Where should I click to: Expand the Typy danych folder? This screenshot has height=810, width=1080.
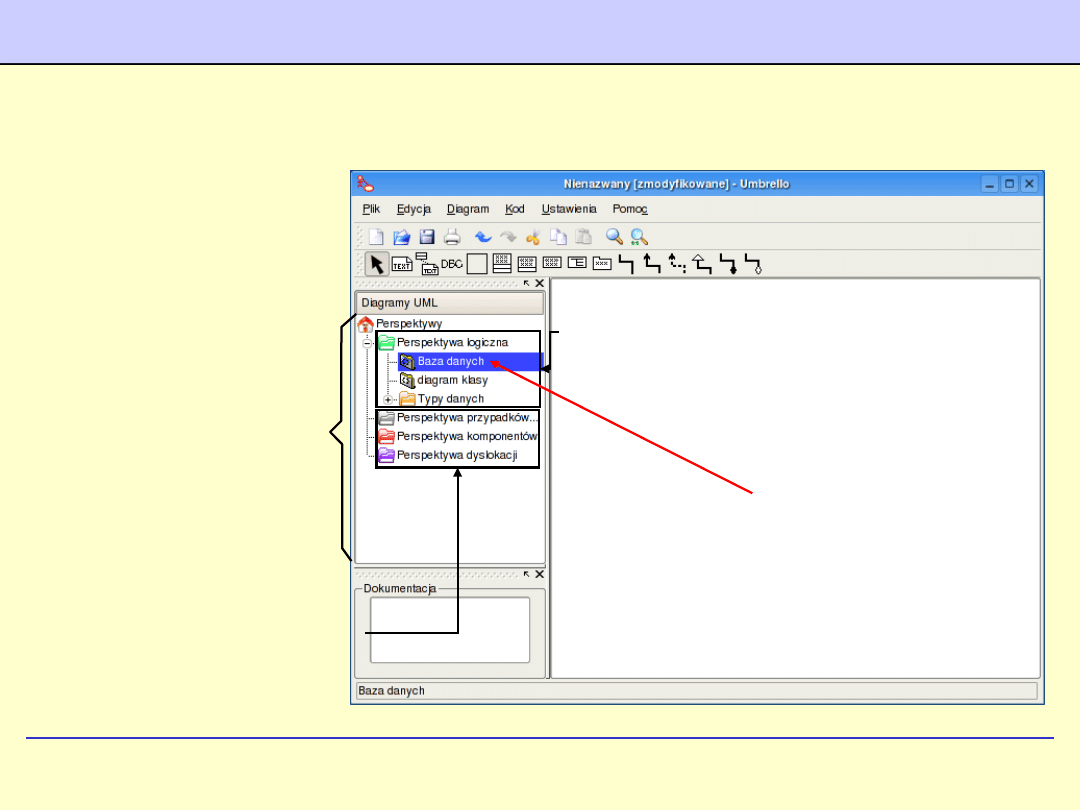click(388, 399)
